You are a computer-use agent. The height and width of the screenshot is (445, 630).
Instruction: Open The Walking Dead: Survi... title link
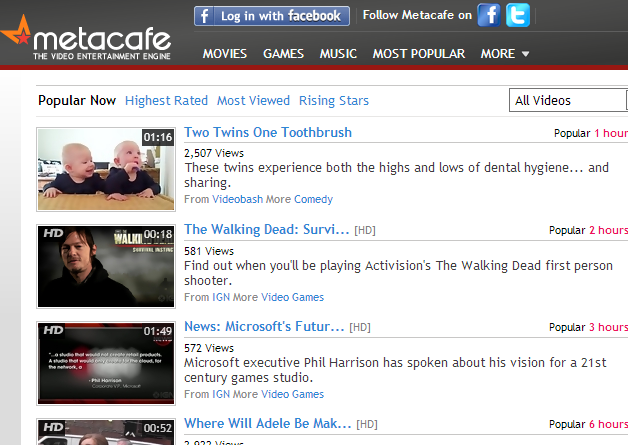click(267, 229)
